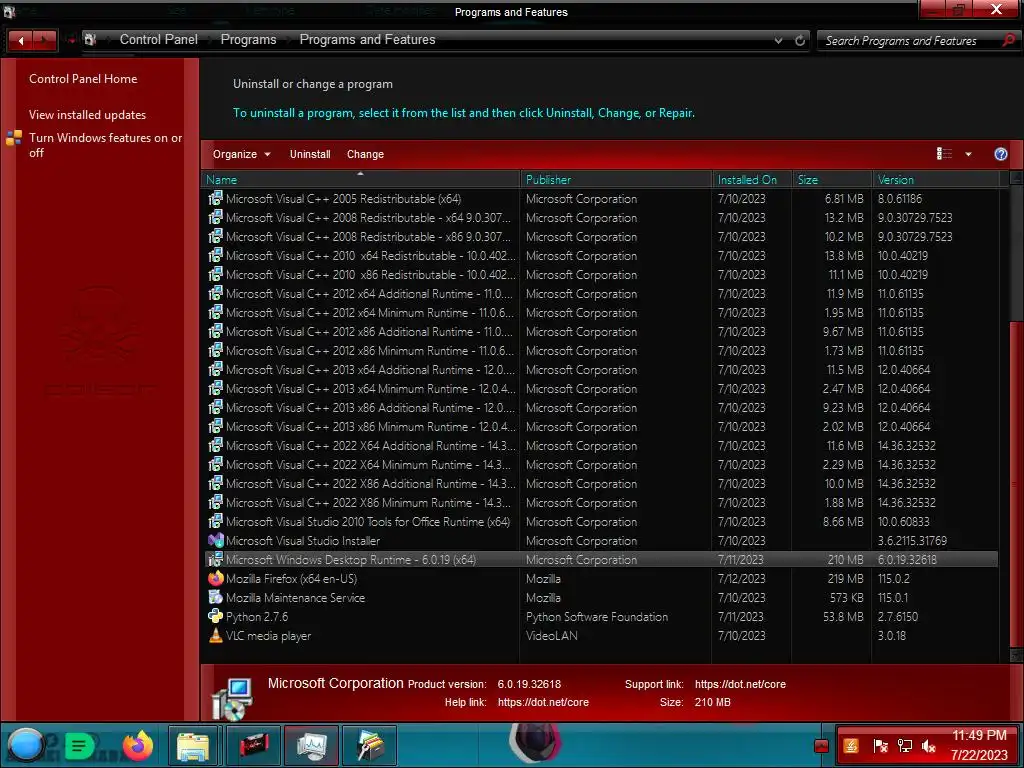This screenshot has height=768, width=1024.
Task: Click the Microsoft Visual Studio Installer icon
Action: 216,541
